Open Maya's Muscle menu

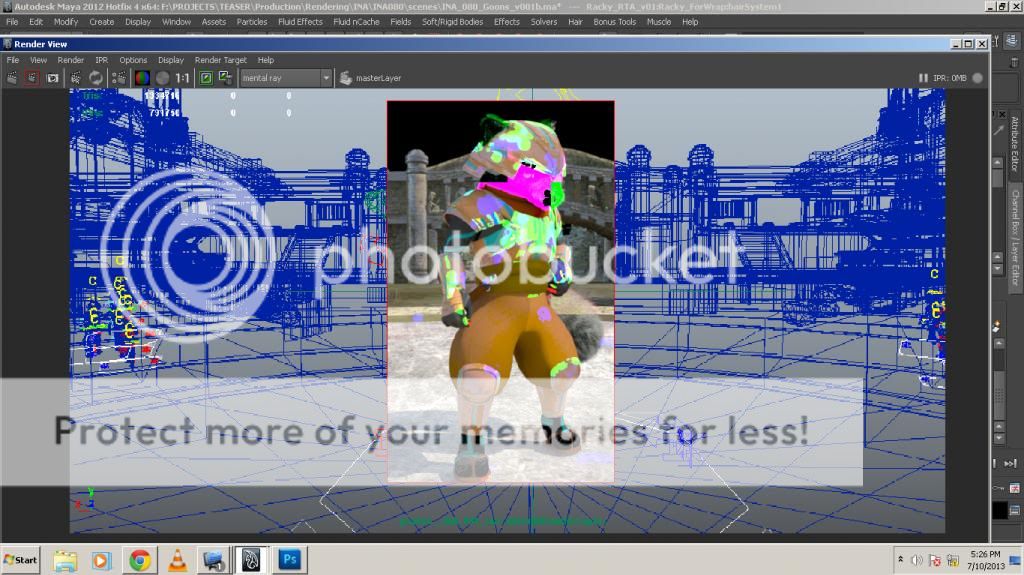[x=658, y=22]
